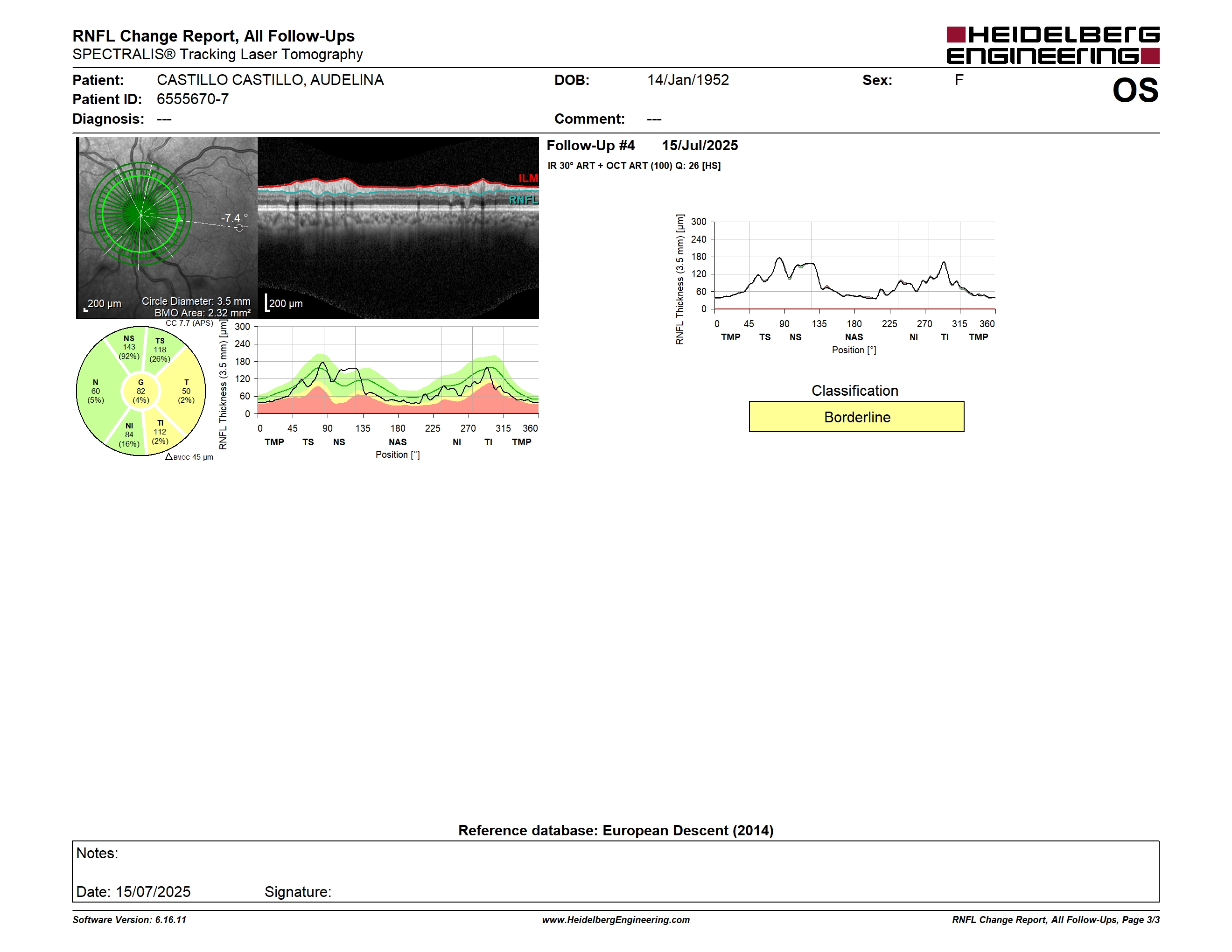The height and width of the screenshot is (952, 1232).
Task: Click the Sex value F
Action: (x=959, y=80)
